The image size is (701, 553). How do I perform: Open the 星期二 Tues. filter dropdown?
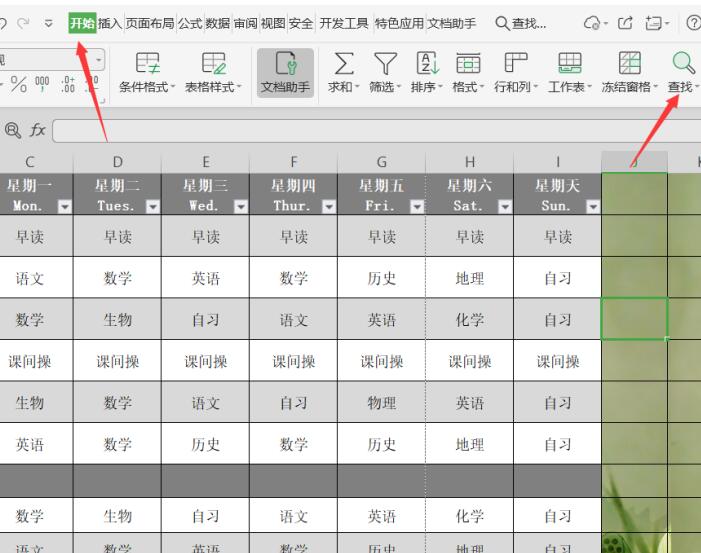[x=152, y=207]
